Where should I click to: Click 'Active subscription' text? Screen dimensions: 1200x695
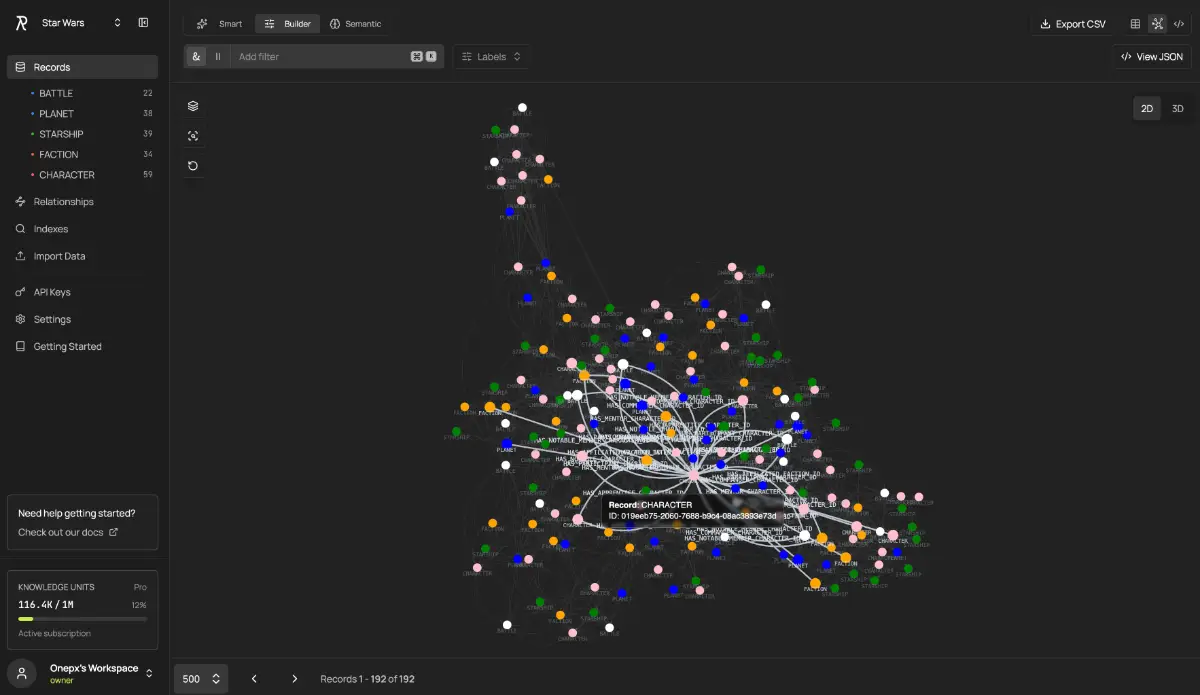coord(54,633)
